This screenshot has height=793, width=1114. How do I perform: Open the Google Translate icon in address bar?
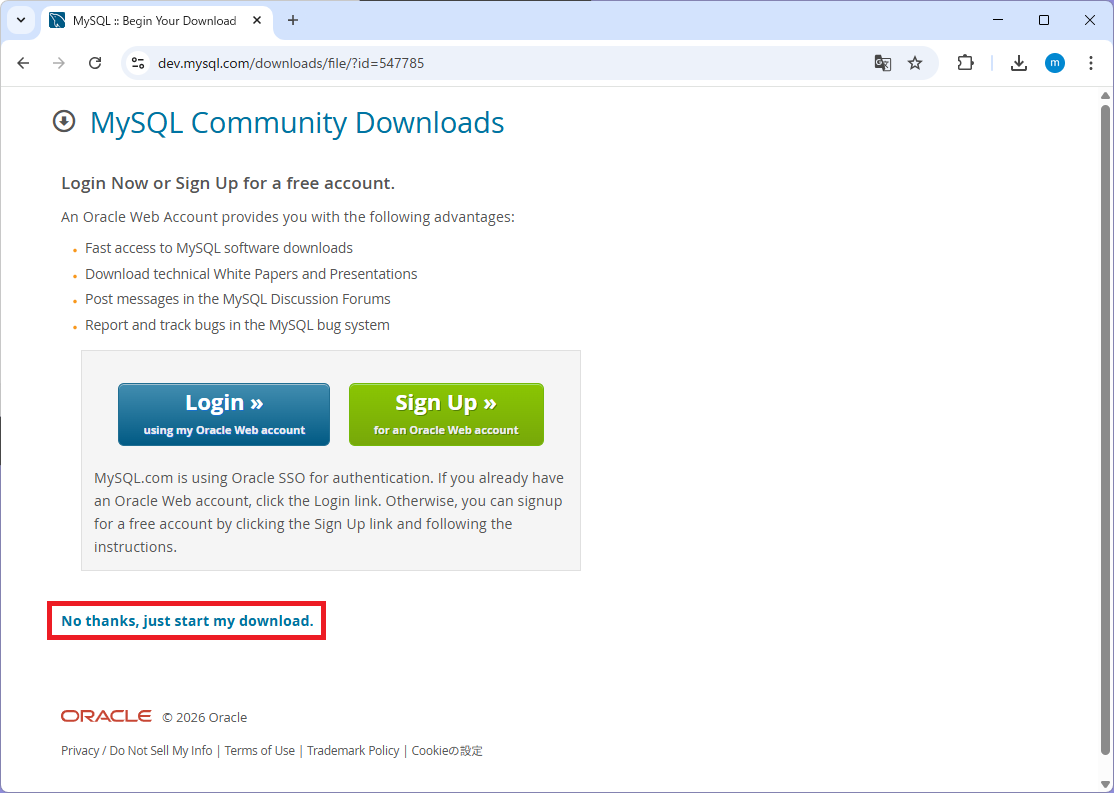[x=883, y=62]
